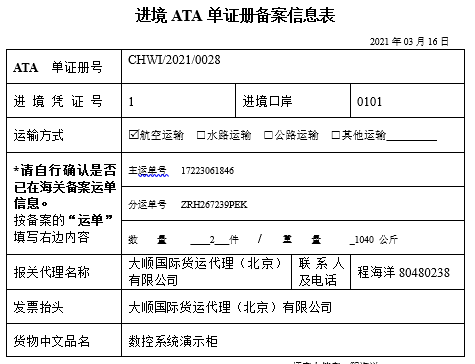Click the 发票抬头 label
This screenshot has height=364, width=475.
point(38,307)
